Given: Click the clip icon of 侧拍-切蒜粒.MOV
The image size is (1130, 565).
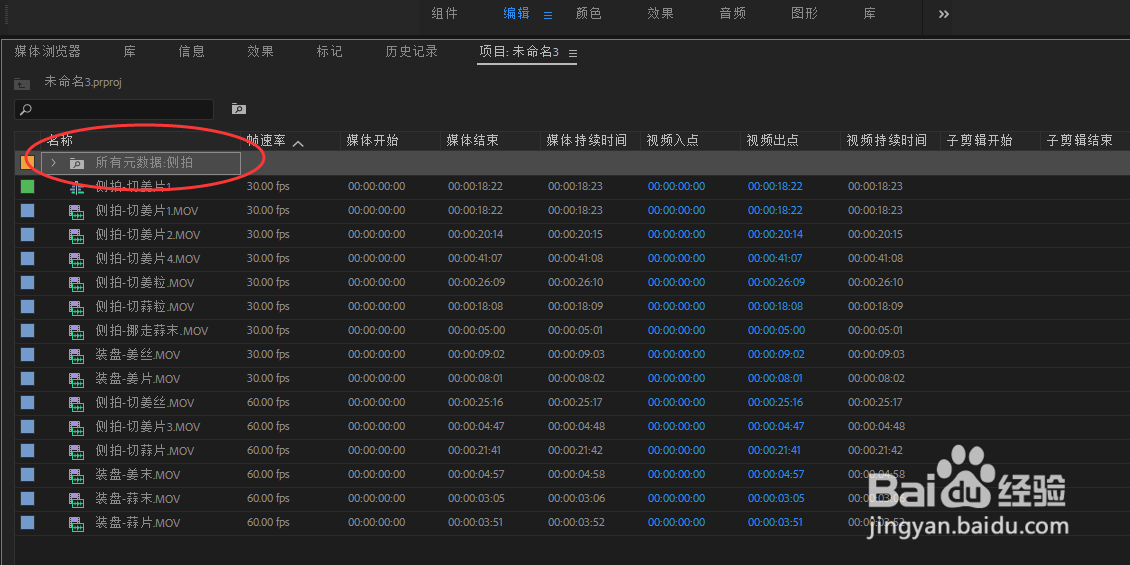Looking at the screenshot, I should pyautogui.click(x=76, y=307).
